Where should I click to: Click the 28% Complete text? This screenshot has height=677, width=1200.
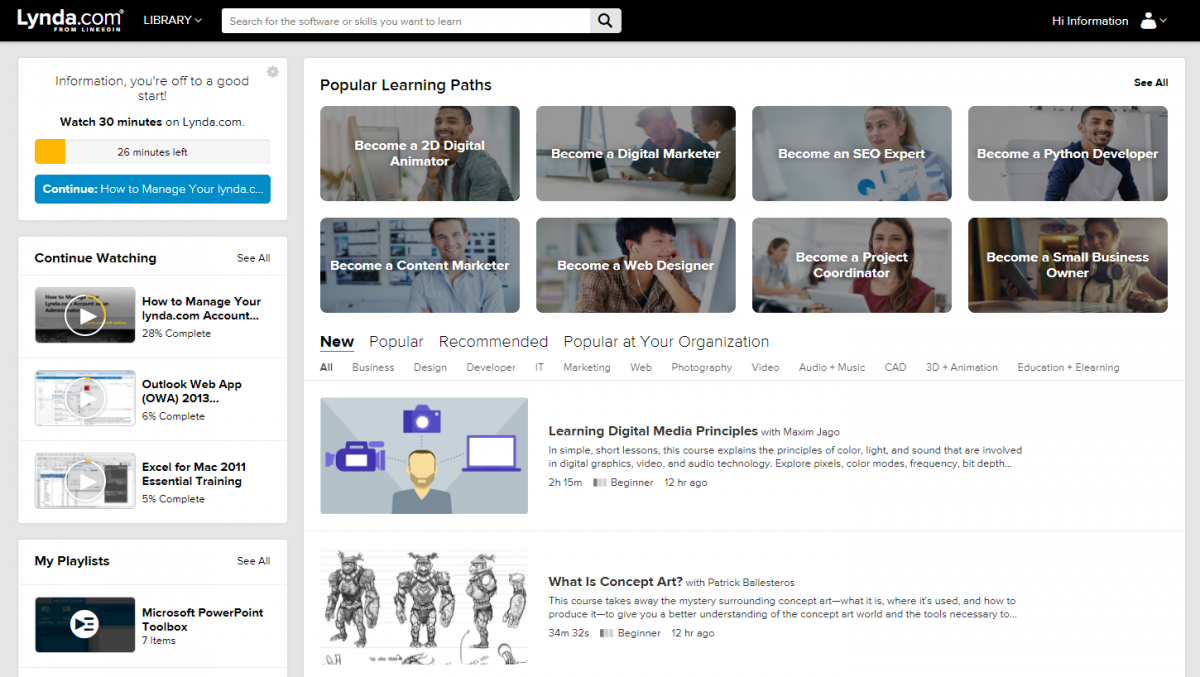176,333
